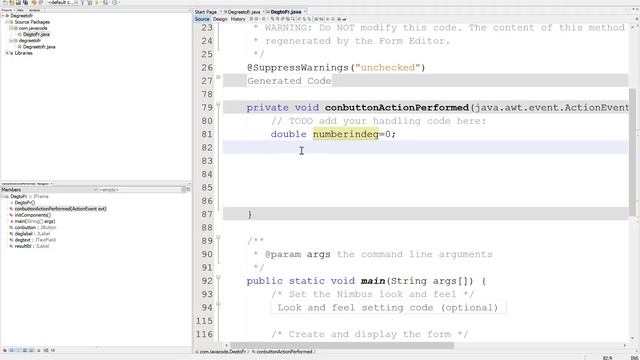Click the Undo icon in main toolbar
The width and height of the screenshot is (640, 360).
click(x=34, y=2)
